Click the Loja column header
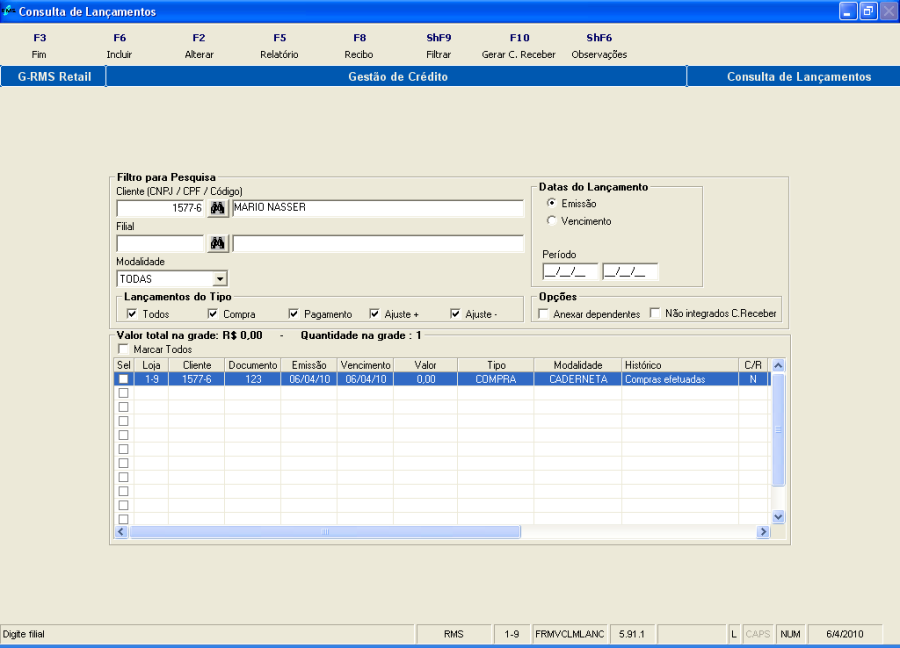The image size is (900, 648). 152,365
